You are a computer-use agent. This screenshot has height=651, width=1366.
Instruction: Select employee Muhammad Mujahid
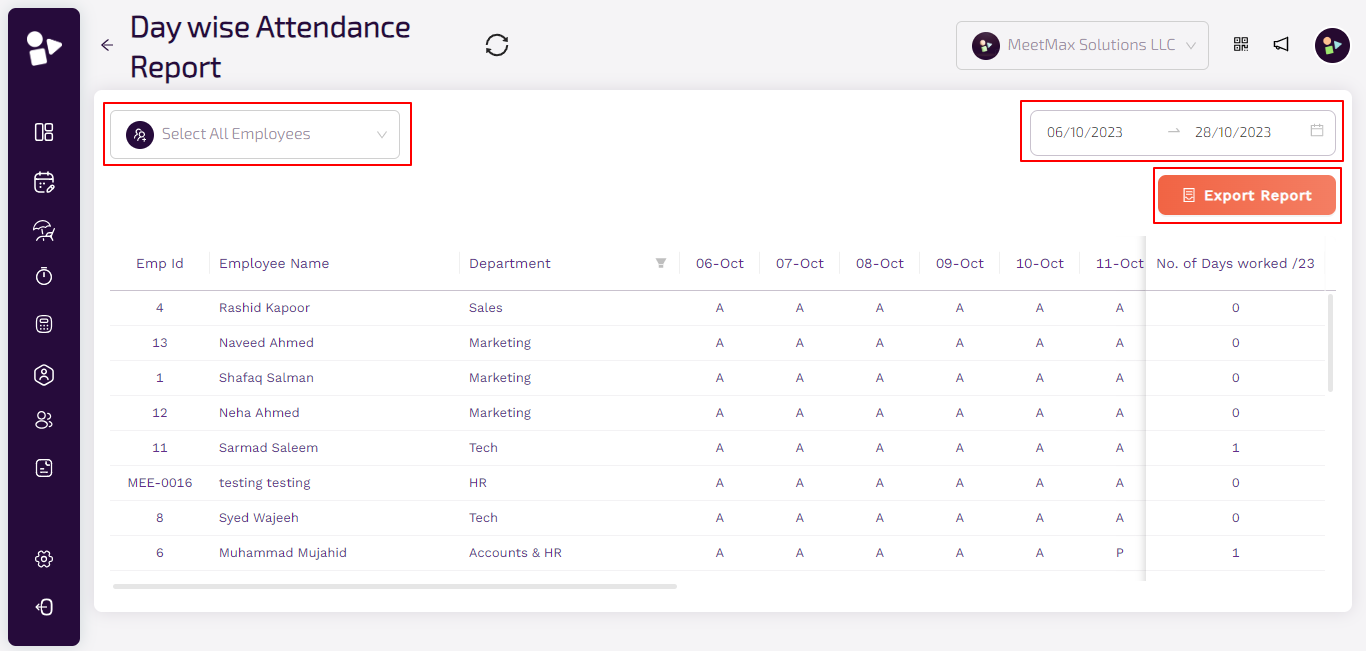[x=283, y=553]
